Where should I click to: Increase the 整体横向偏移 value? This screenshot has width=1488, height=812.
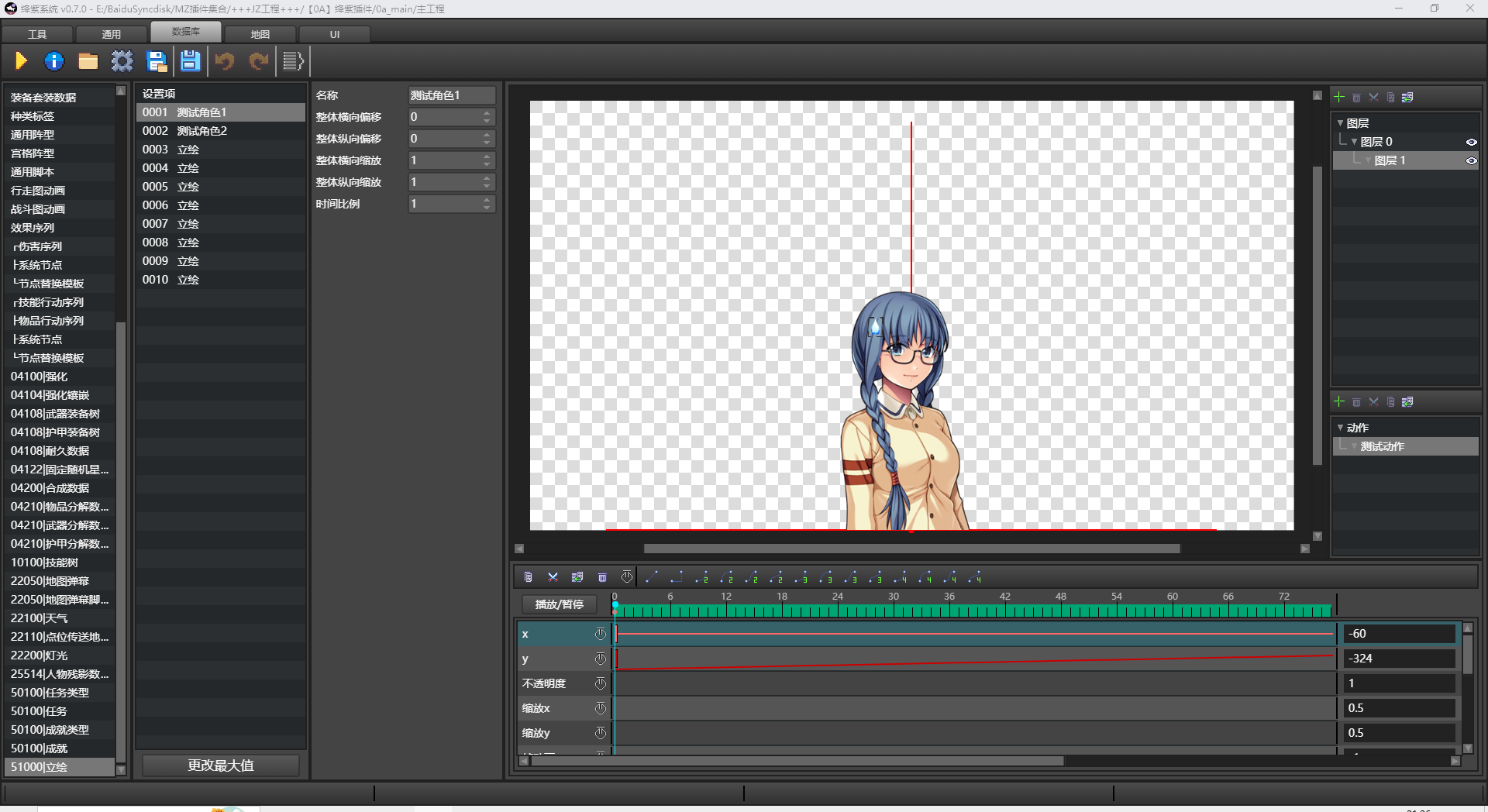coord(487,113)
